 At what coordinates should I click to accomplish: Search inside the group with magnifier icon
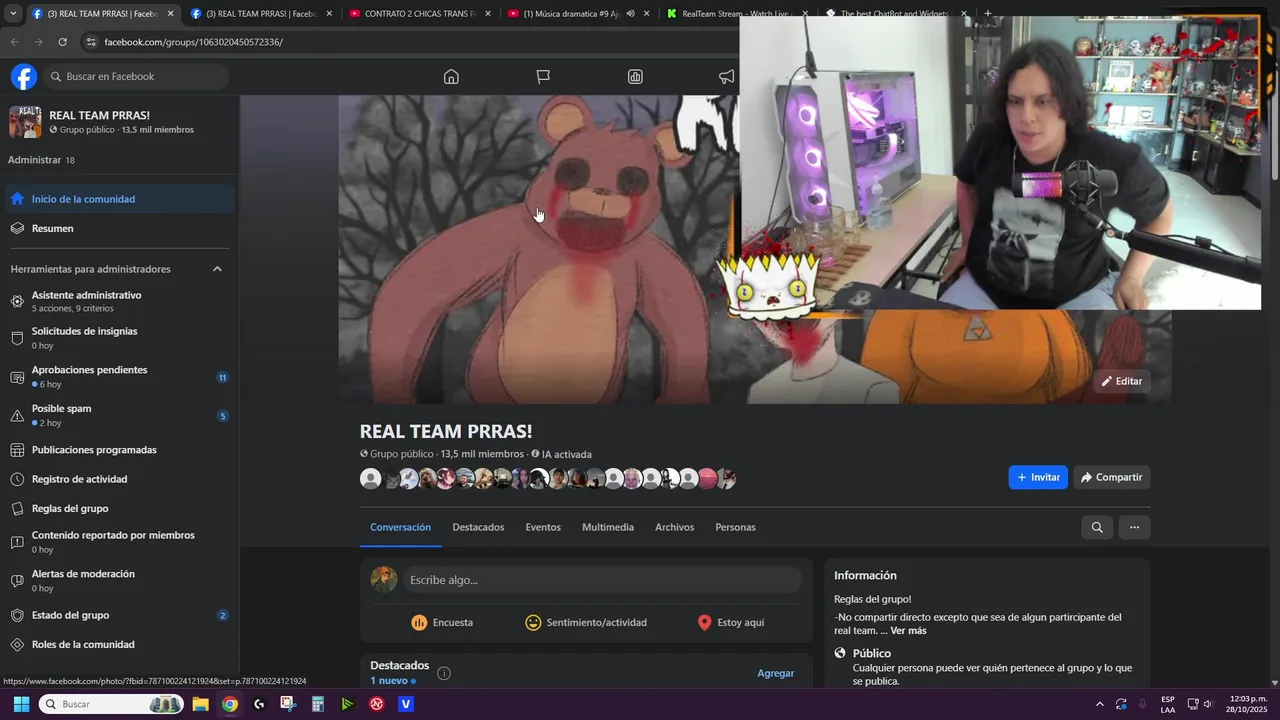point(1097,527)
